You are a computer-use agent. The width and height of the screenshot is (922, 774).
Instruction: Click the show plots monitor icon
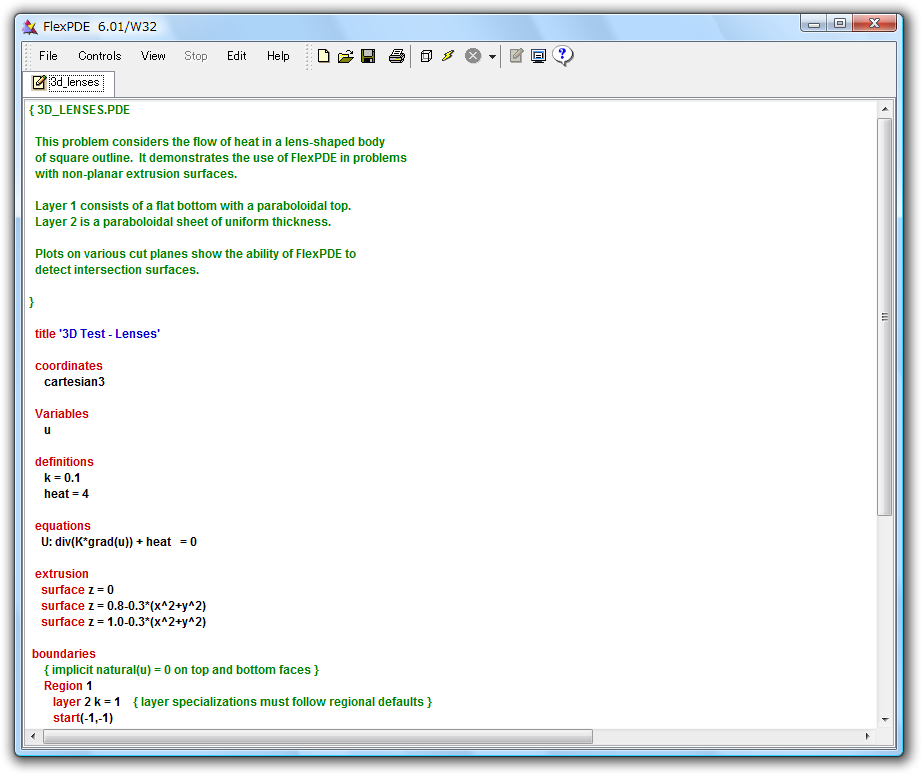(538, 56)
